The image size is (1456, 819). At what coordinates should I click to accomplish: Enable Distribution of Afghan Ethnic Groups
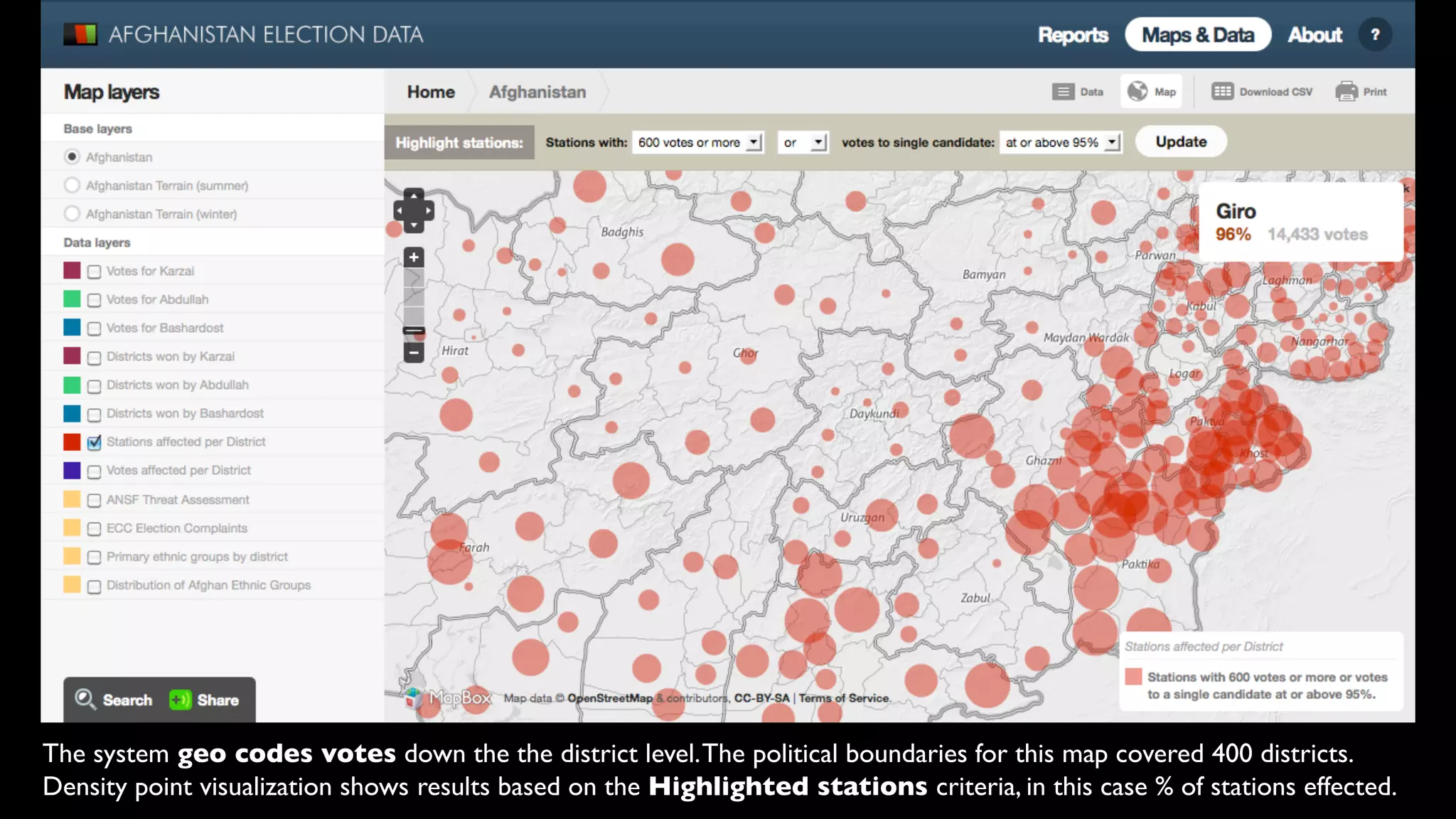point(94,587)
